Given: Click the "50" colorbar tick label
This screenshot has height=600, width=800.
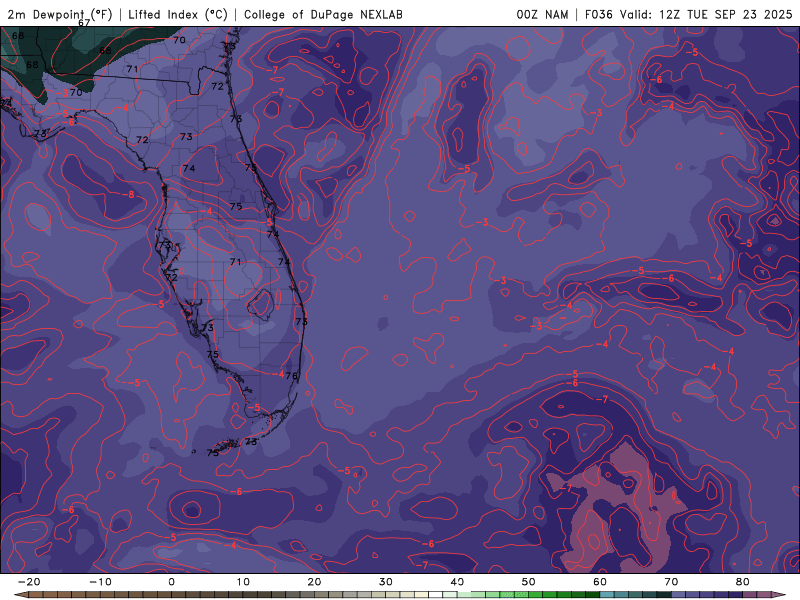Looking at the screenshot, I should point(529,582).
